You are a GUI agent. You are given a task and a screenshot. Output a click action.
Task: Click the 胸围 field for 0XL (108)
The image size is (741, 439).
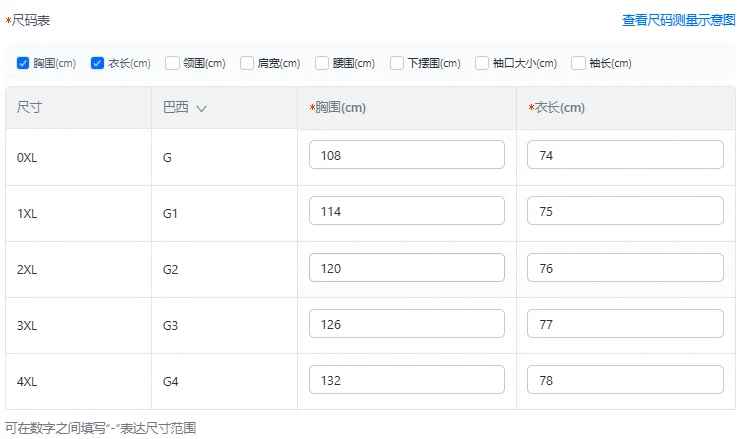tap(407, 155)
